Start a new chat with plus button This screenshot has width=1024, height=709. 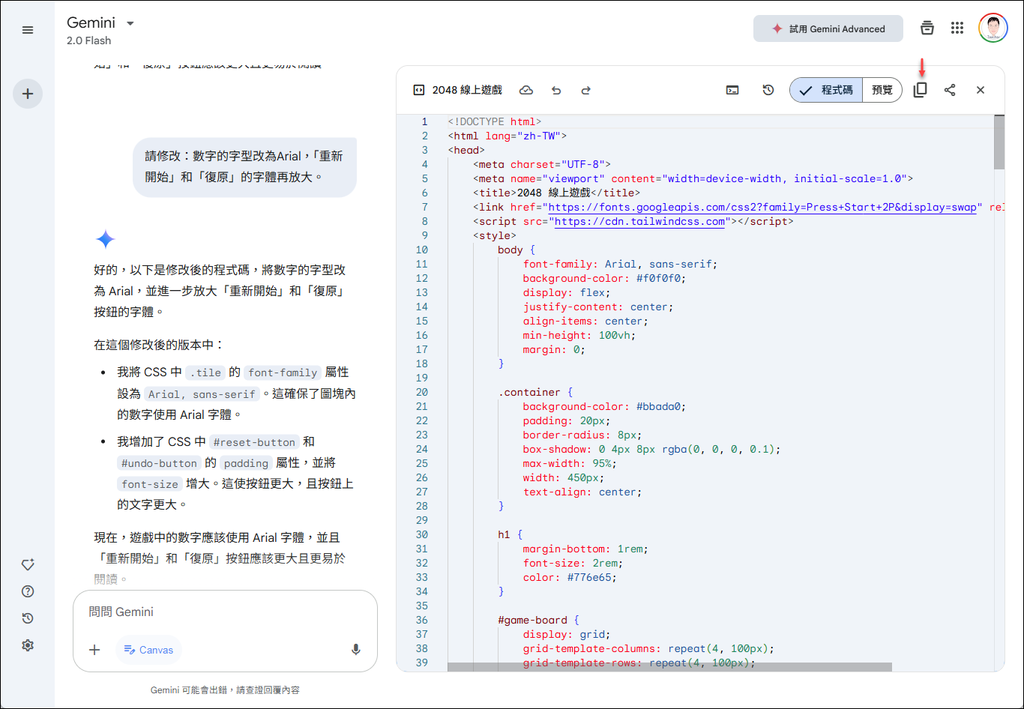27,93
